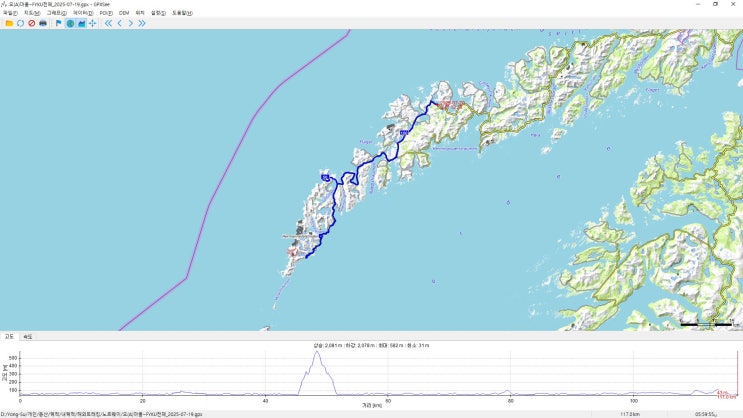
Task: Print the map with the printer icon
Action: [43, 23]
